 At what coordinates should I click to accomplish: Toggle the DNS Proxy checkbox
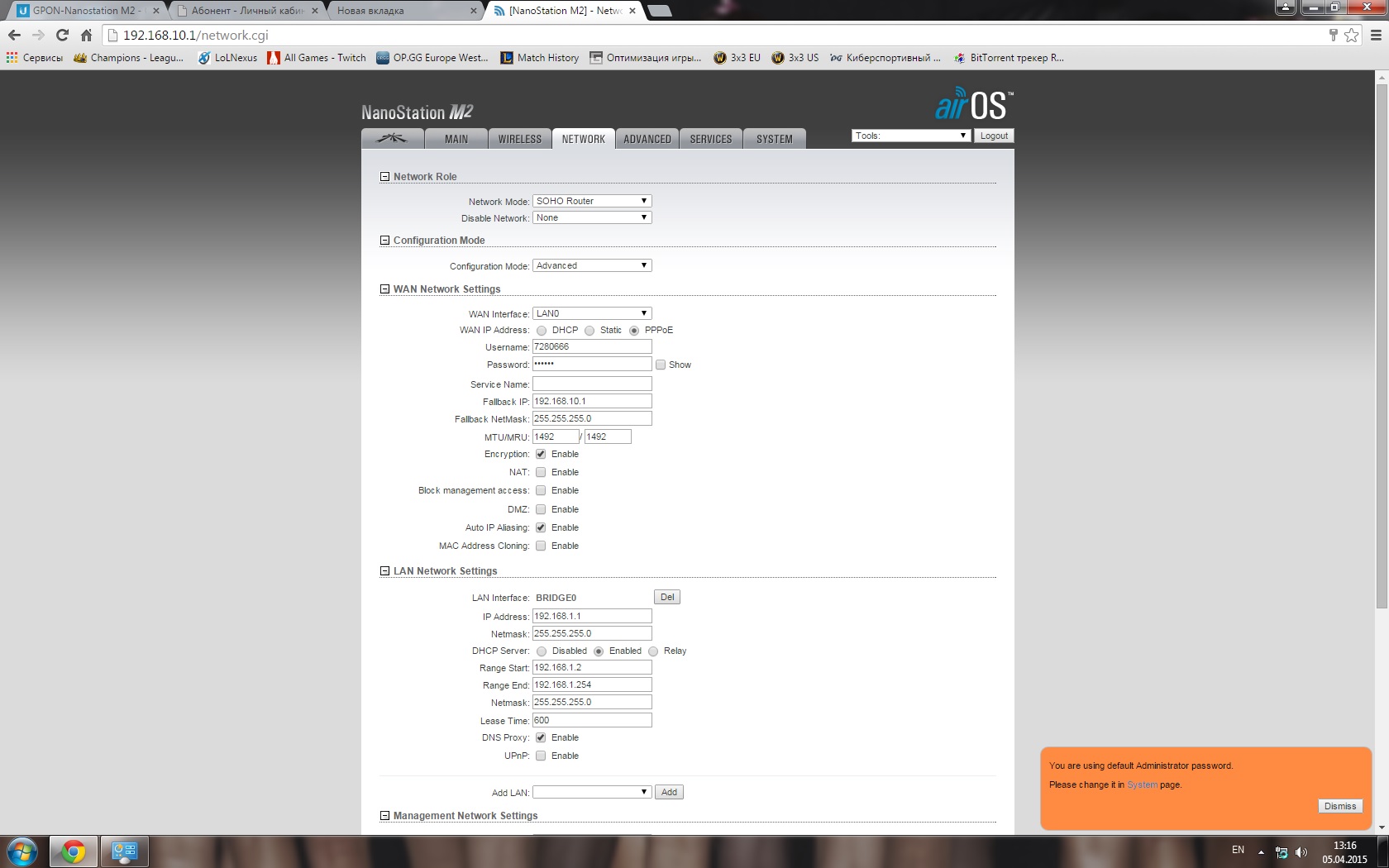[x=541, y=737]
